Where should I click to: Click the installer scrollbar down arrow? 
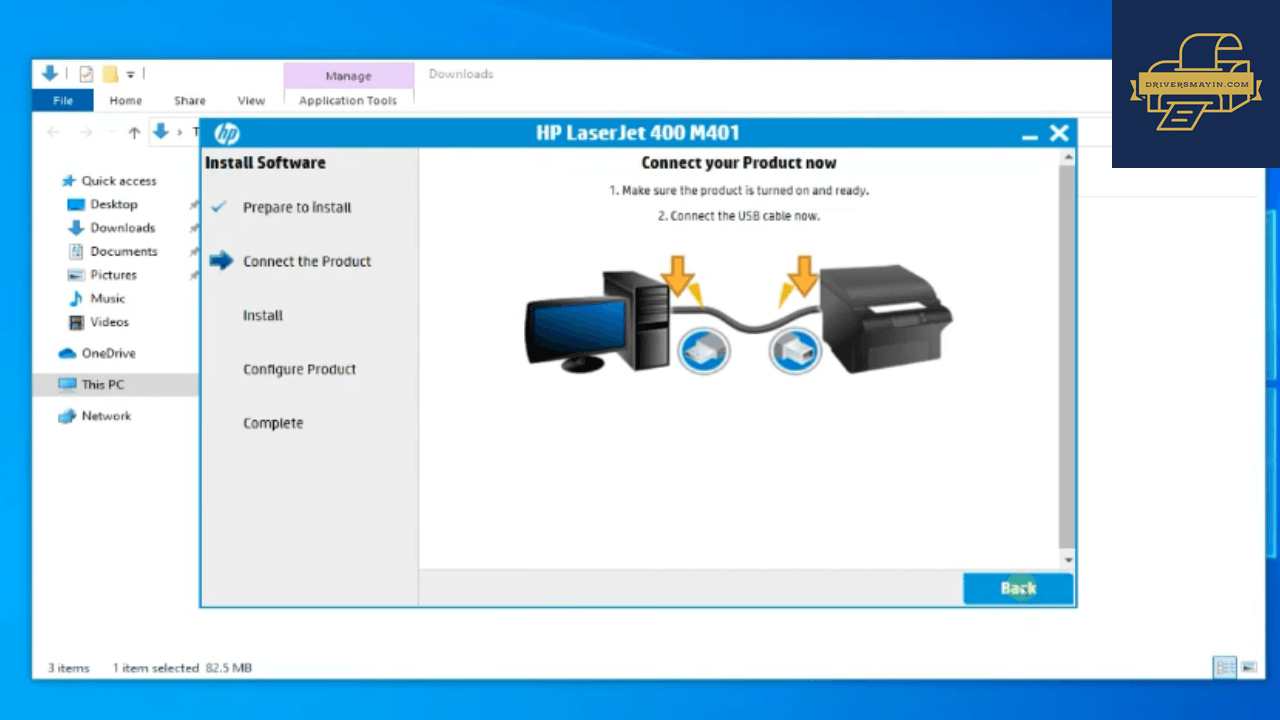tap(1068, 560)
